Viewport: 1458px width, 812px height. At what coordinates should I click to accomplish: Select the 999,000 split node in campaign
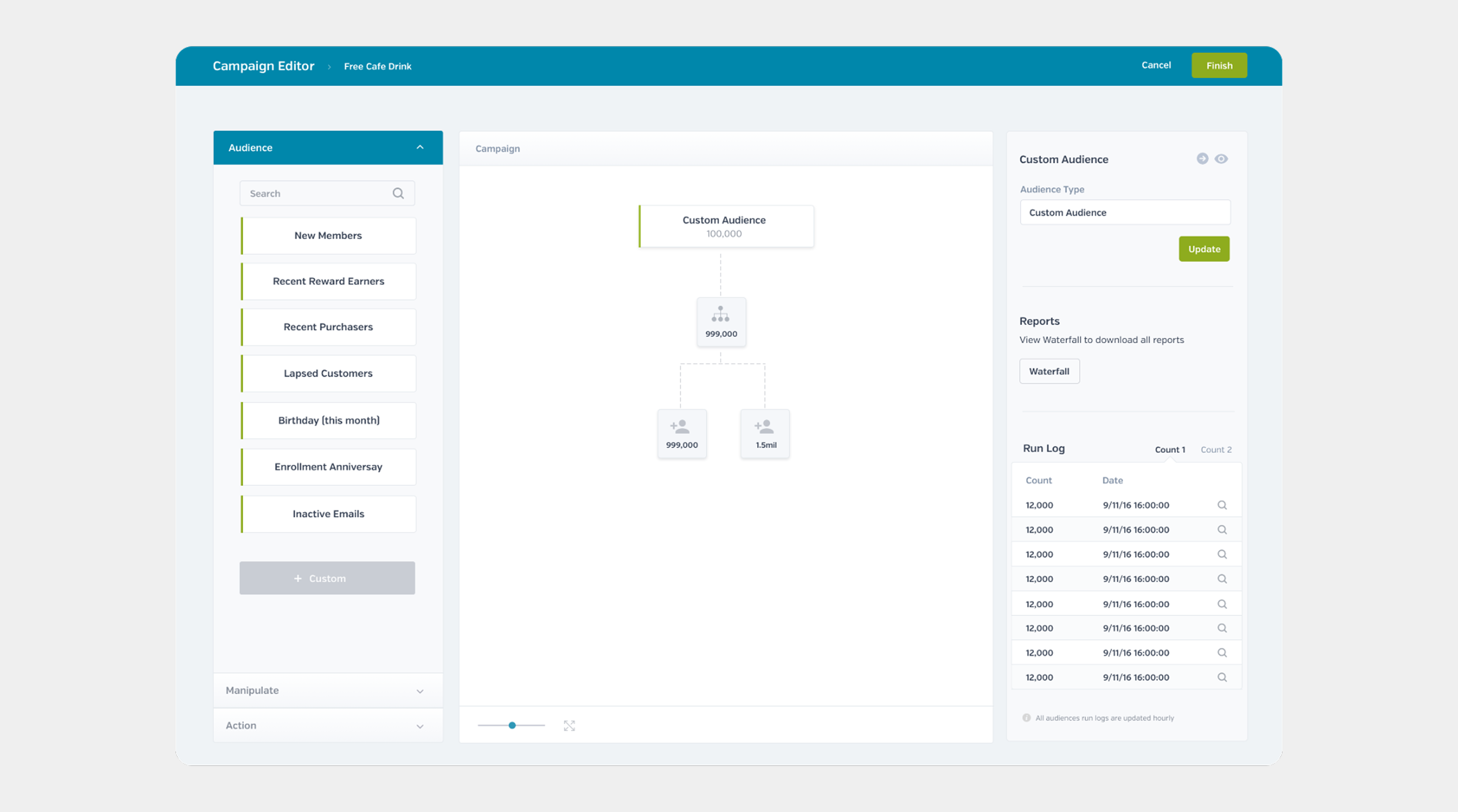pos(721,322)
